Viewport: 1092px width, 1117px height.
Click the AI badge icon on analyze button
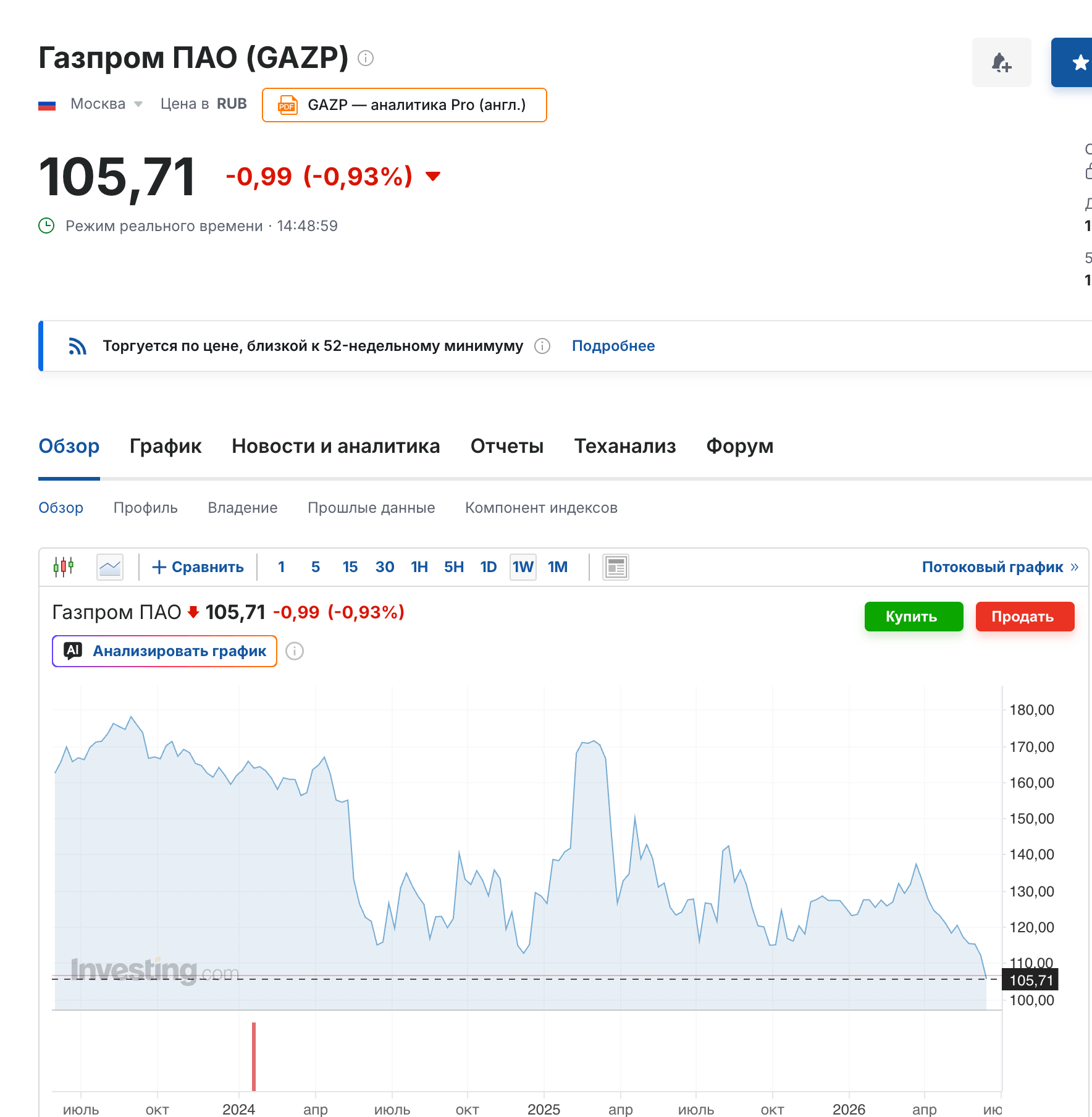(x=73, y=651)
